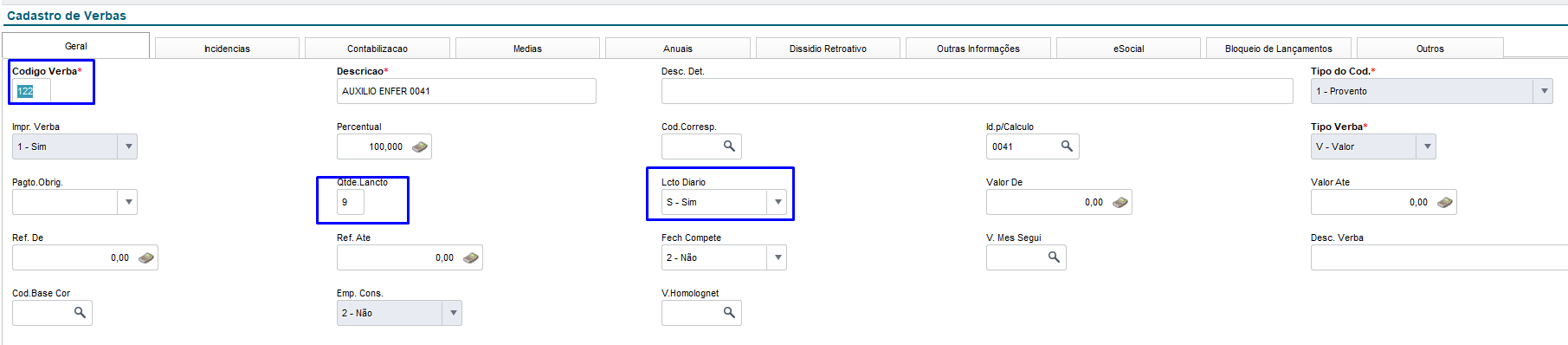Image resolution: width=1568 pixels, height=345 pixels.
Task: Click the Codigo Verba input field
Action: (x=31, y=91)
